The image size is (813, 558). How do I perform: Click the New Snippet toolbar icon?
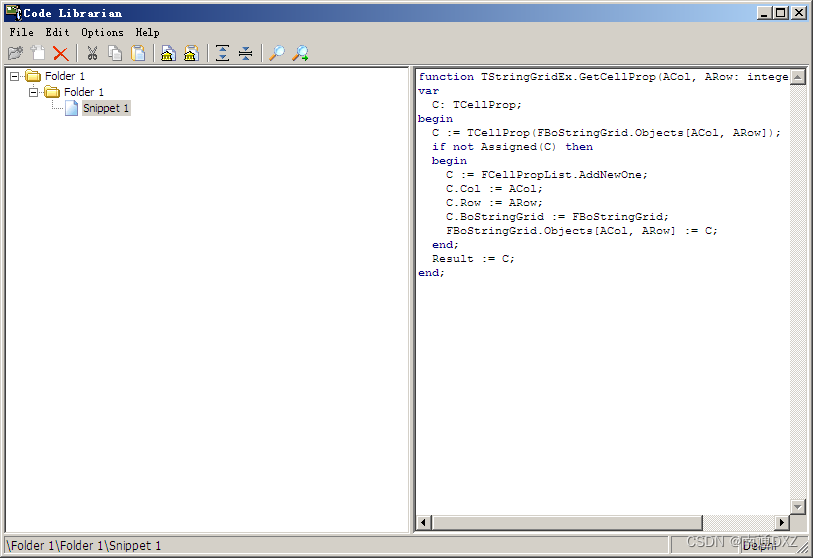click(x=38, y=53)
